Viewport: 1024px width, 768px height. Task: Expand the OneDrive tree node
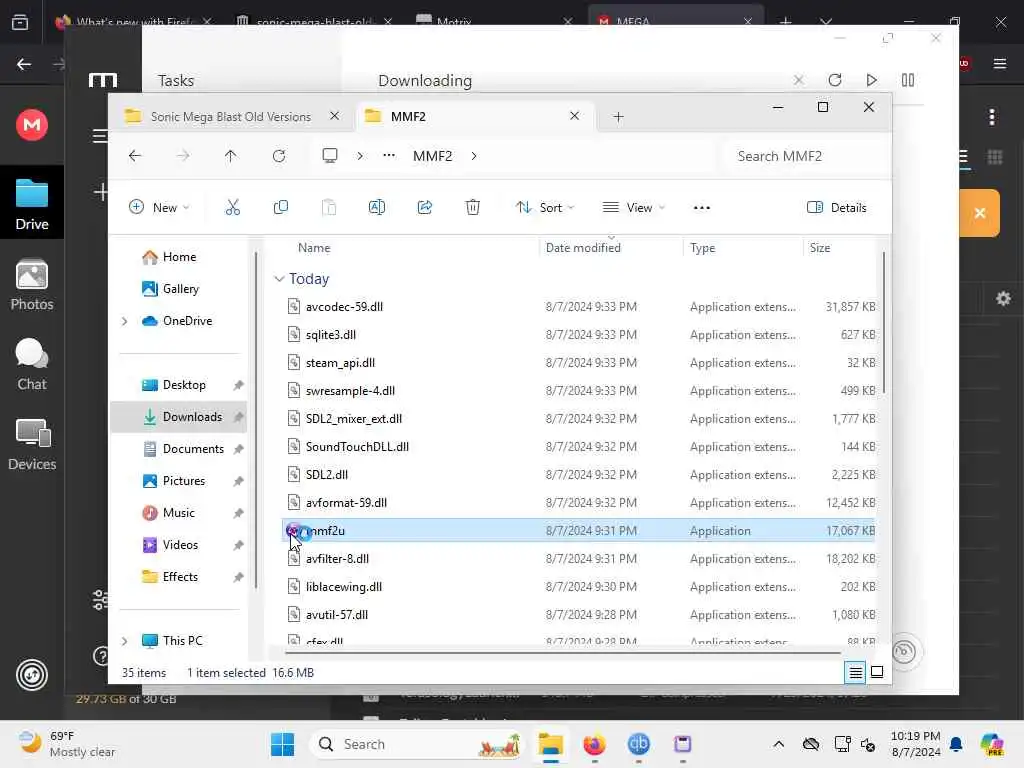pyautogui.click(x=124, y=321)
